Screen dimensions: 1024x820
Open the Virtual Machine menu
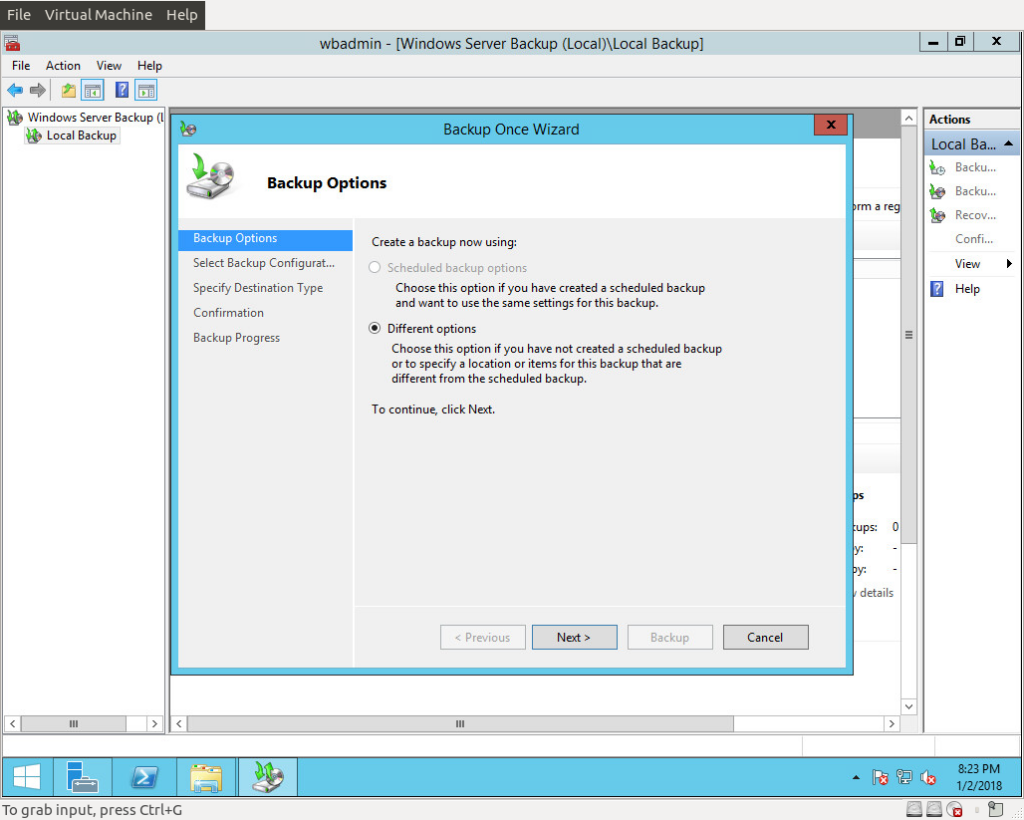tap(99, 14)
